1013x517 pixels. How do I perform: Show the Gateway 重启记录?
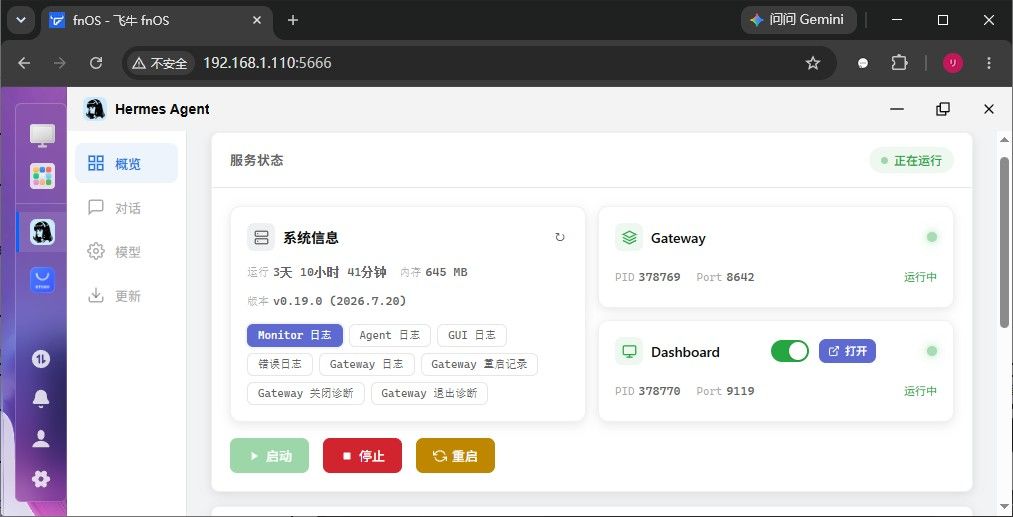tap(479, 364)
